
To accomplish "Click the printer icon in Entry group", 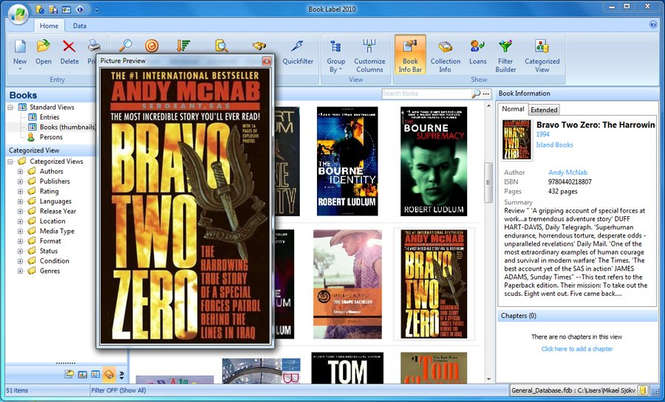I will pos(92,46).
